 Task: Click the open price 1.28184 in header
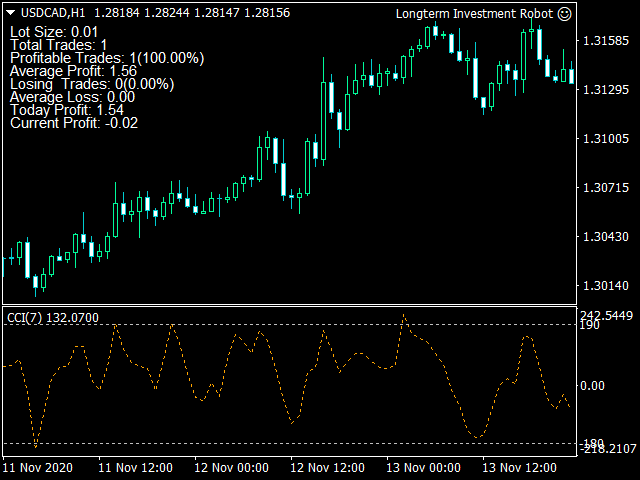tap(117, 13)
